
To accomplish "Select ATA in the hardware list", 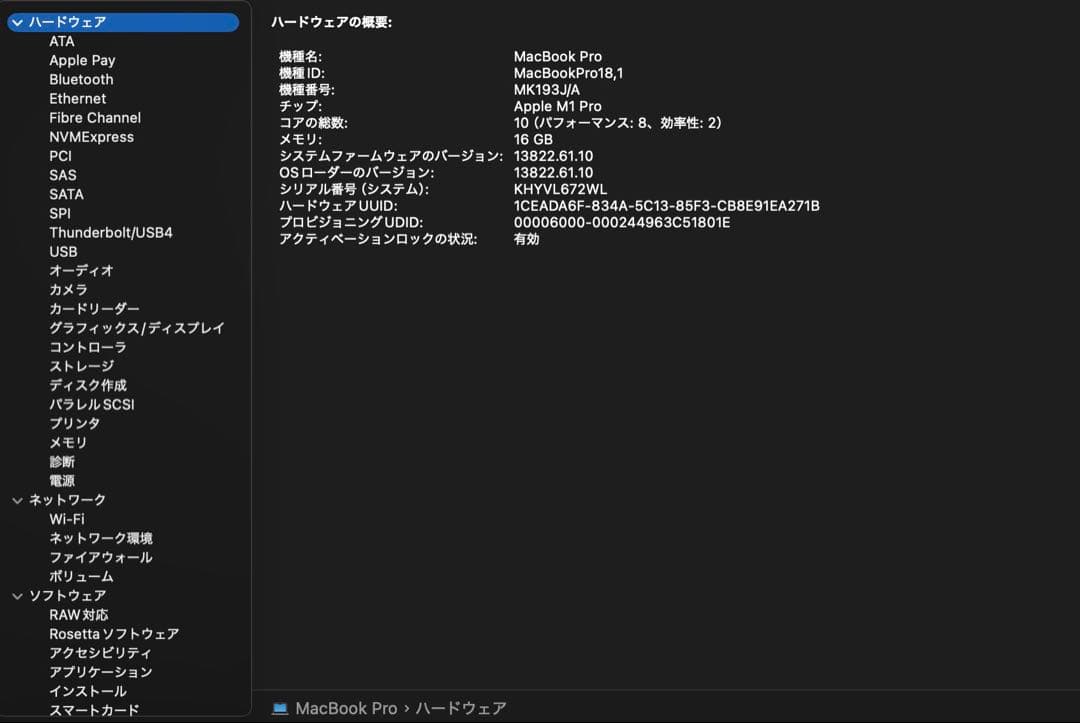I will tap(62, 41).
